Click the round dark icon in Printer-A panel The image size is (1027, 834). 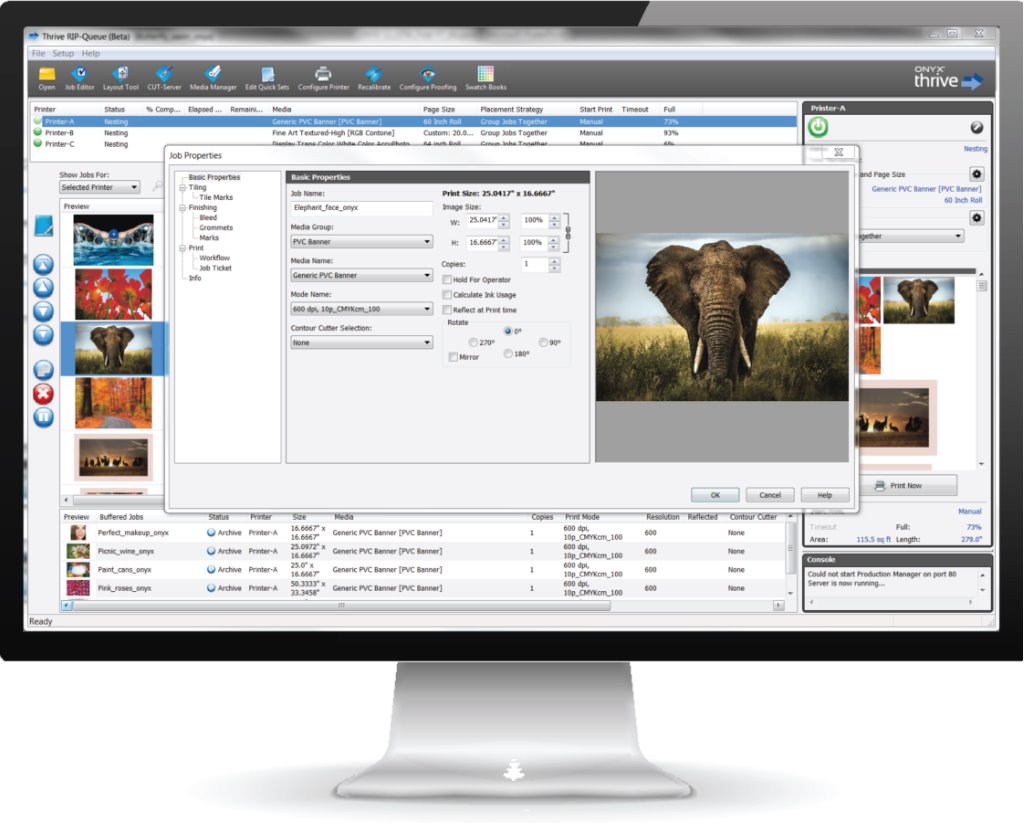pos(976,128)
